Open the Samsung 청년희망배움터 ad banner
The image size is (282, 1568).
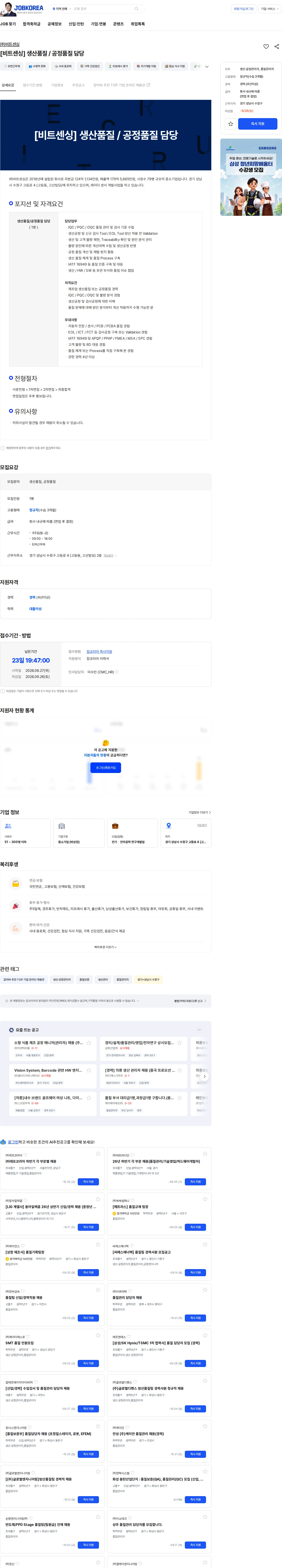click(251, 178)
